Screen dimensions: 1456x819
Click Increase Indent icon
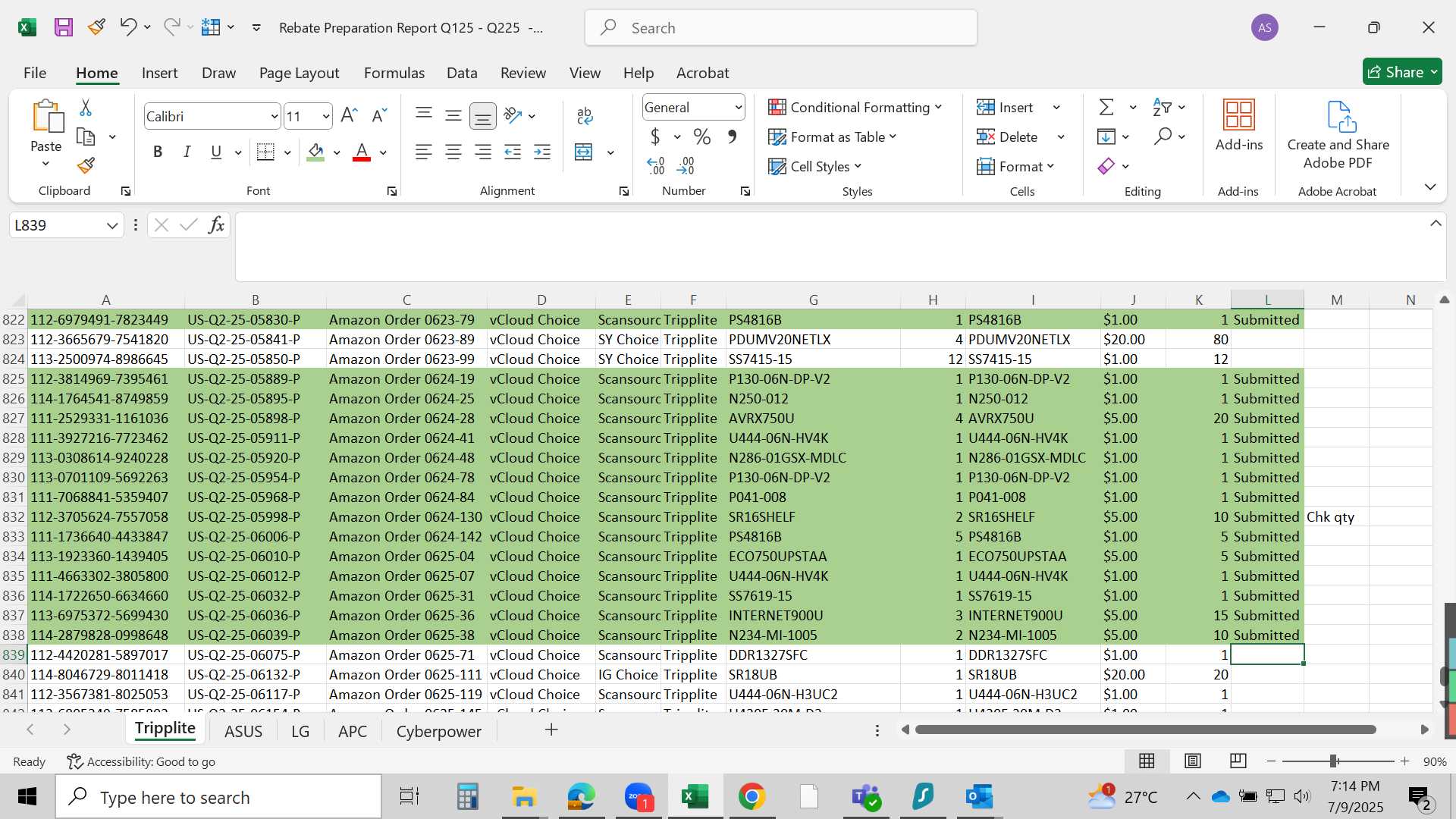coord(542,152)
